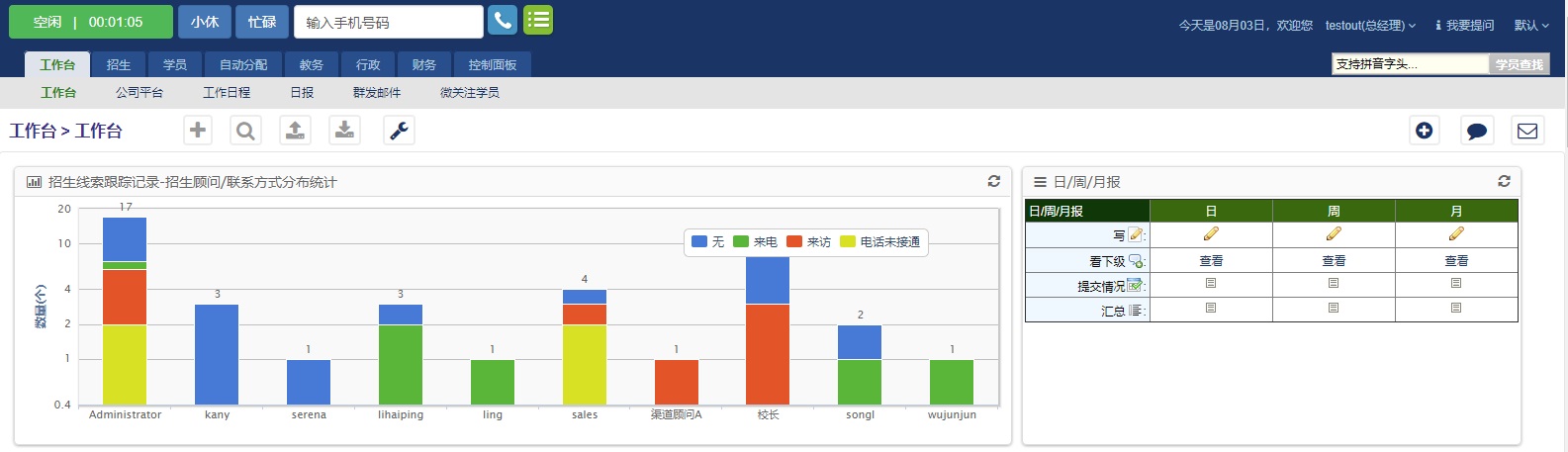Viewport: 1568px width, 452px height.
Task: Click the 小休 status button
Action: coord(205,22)
